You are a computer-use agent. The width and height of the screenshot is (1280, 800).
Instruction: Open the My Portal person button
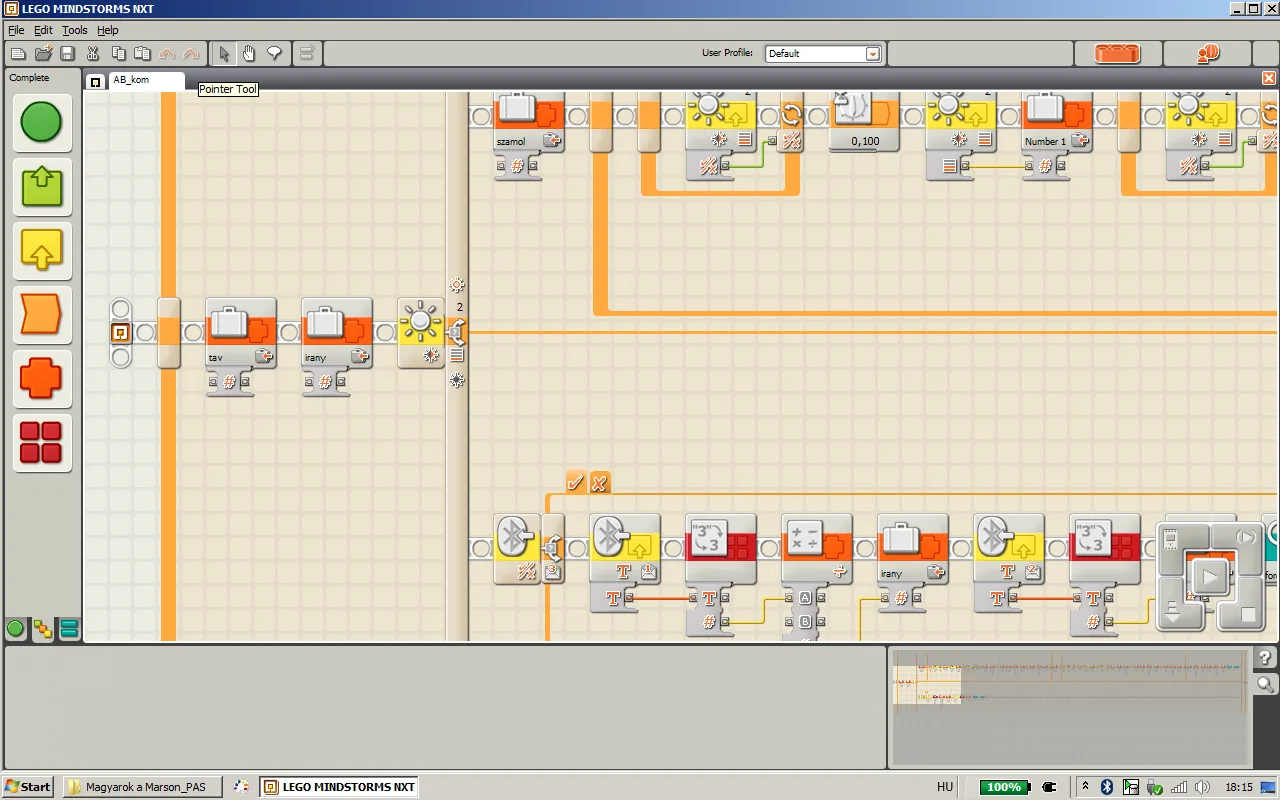coord(1207,53)
